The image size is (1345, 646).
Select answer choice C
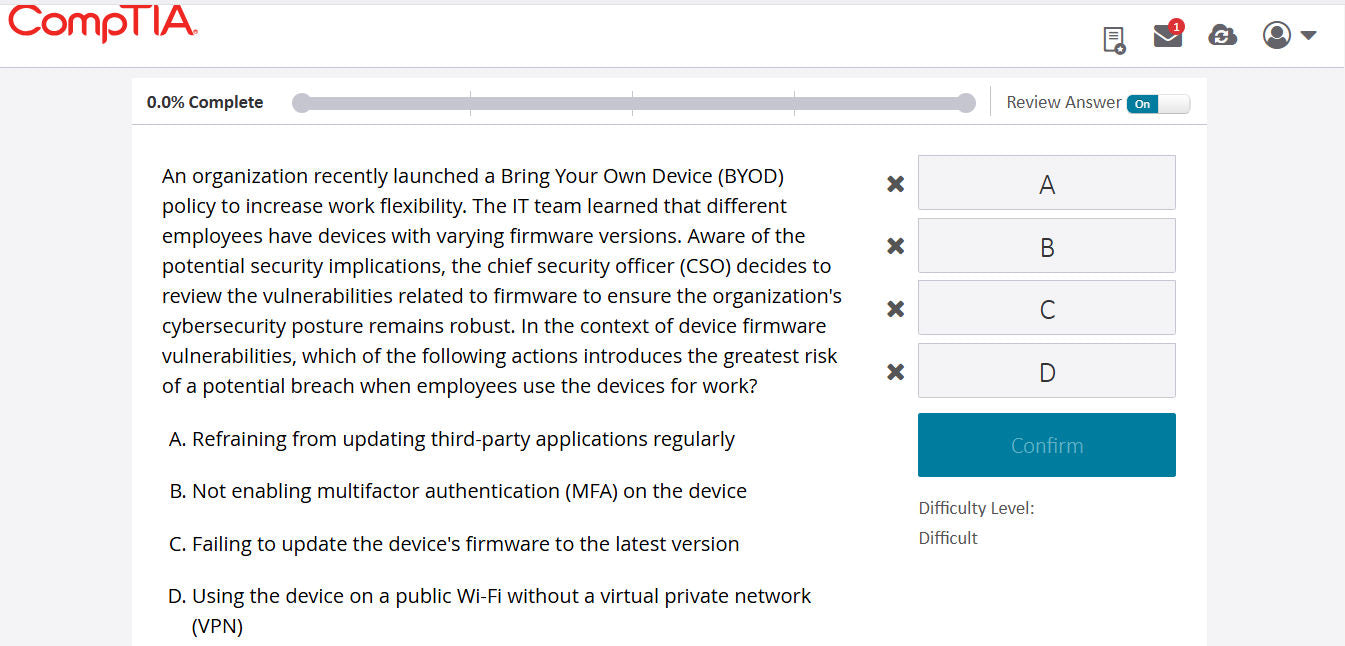[x=1046, y=308]
